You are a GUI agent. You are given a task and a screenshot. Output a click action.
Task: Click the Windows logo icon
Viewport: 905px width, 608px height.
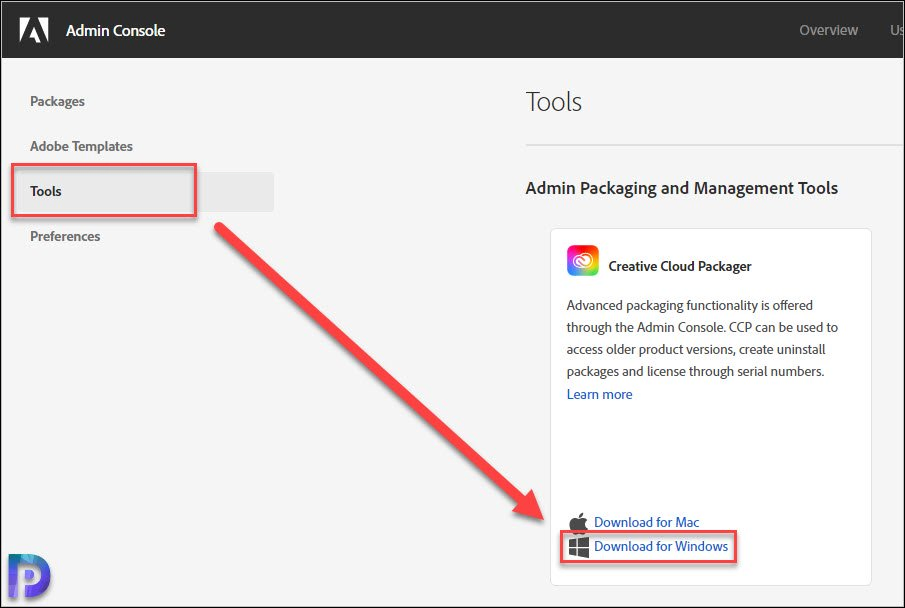tap(578, 547)
